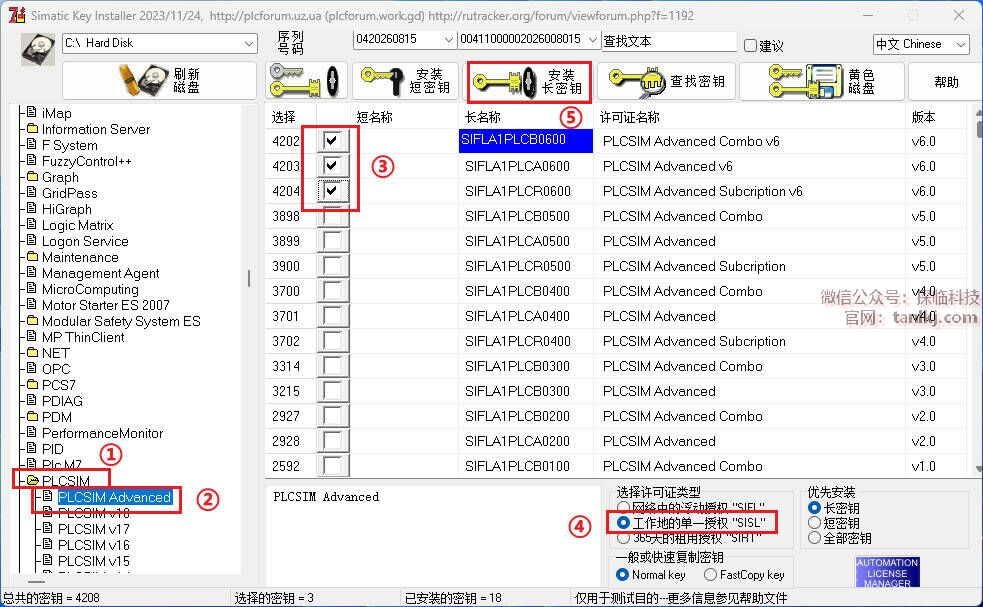Select PDIAG tree item
The height and width of the screenshot is (607, 983).
pyautogui.click(x=62, y=401)
